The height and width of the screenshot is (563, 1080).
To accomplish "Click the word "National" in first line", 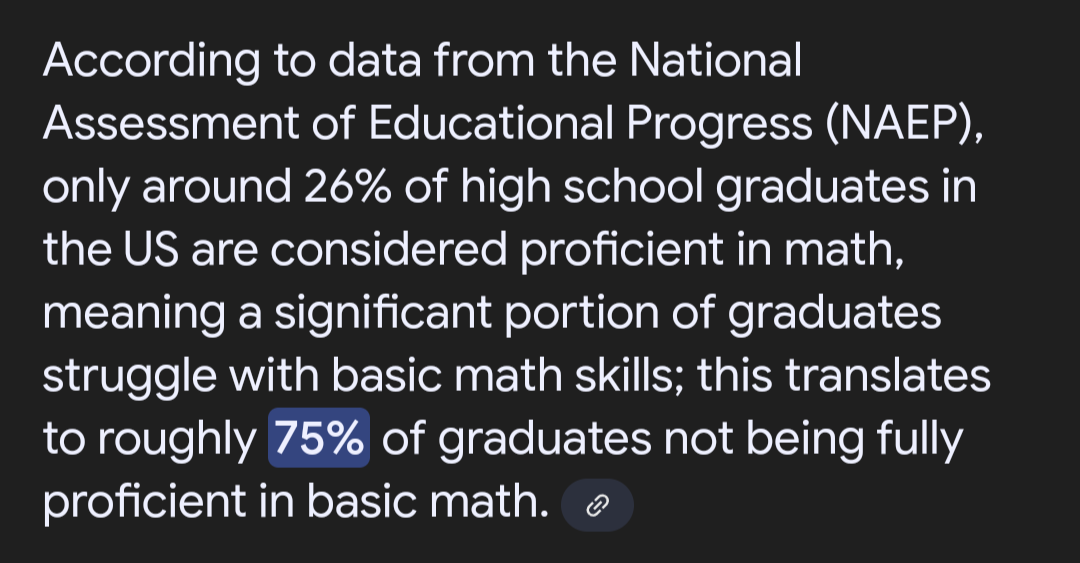I will pos(716,60).
